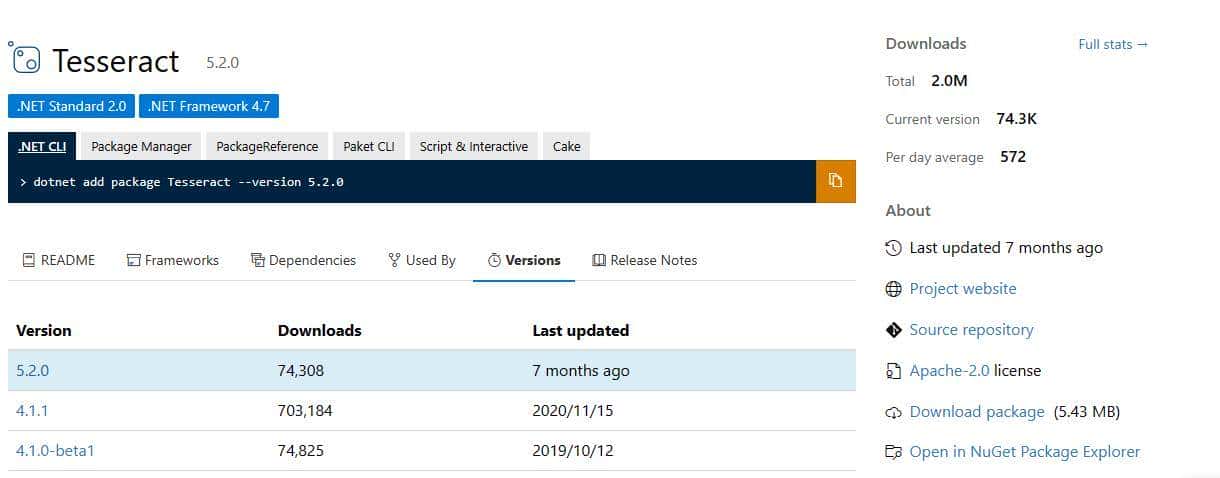Click the README book icon
This screenshot has height=478, width=1220.
click(28, 260)
